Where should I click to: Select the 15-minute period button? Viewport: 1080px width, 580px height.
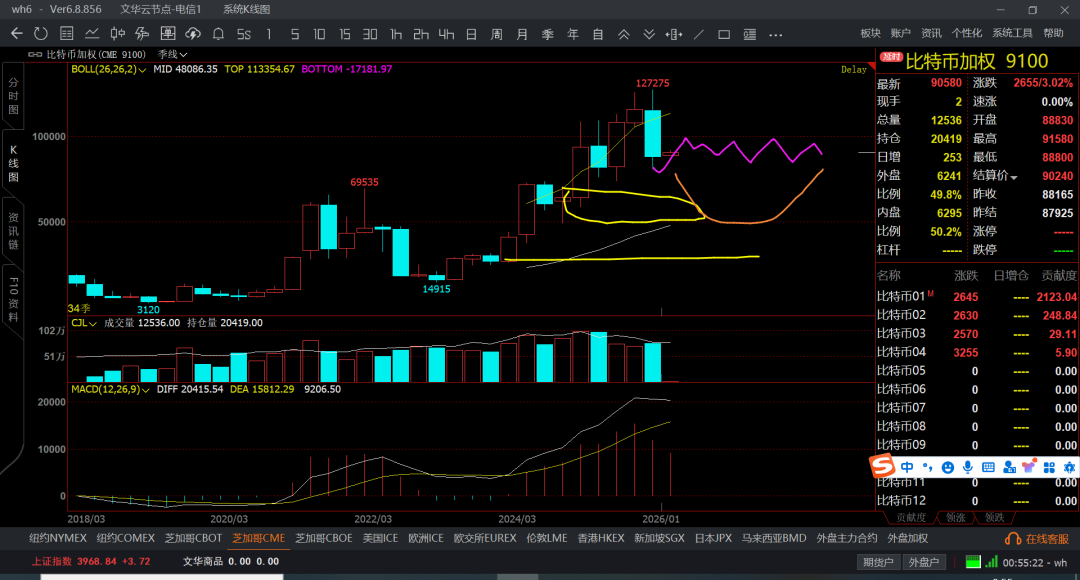pos(344,34)
